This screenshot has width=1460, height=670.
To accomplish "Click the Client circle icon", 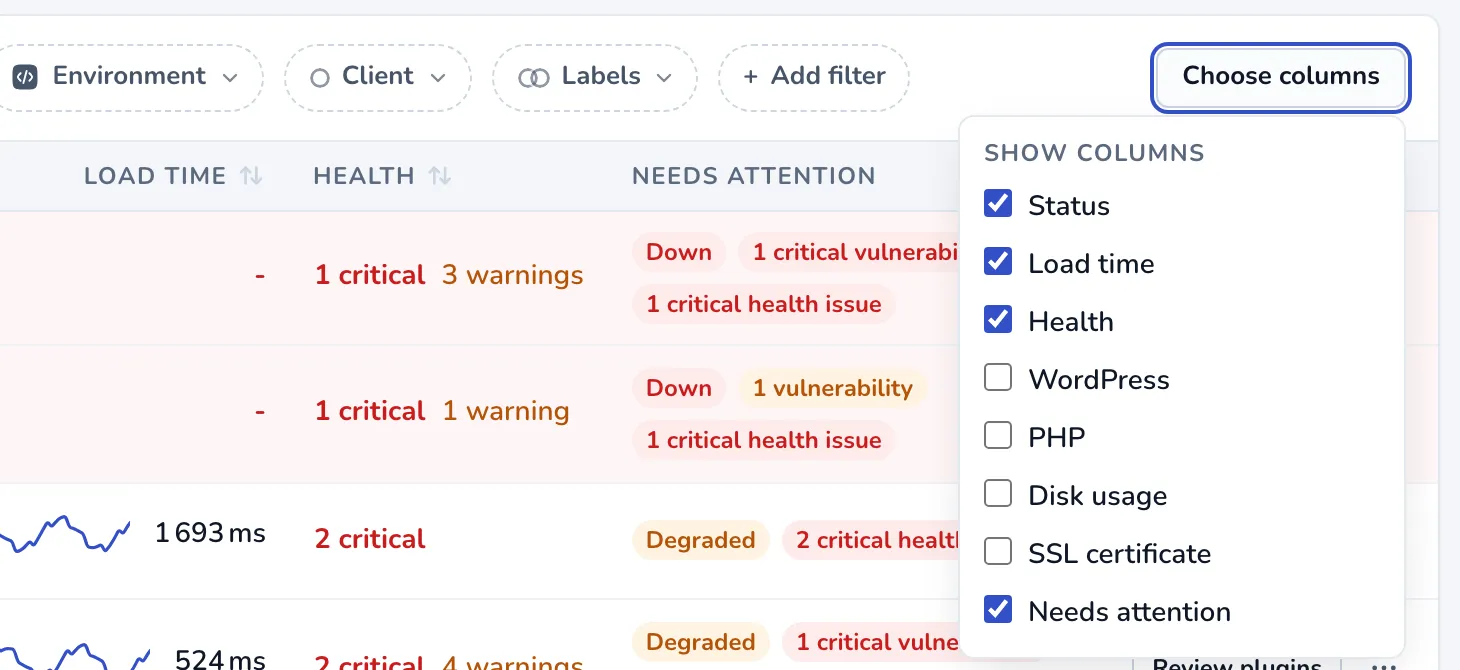I will point(320,77).
